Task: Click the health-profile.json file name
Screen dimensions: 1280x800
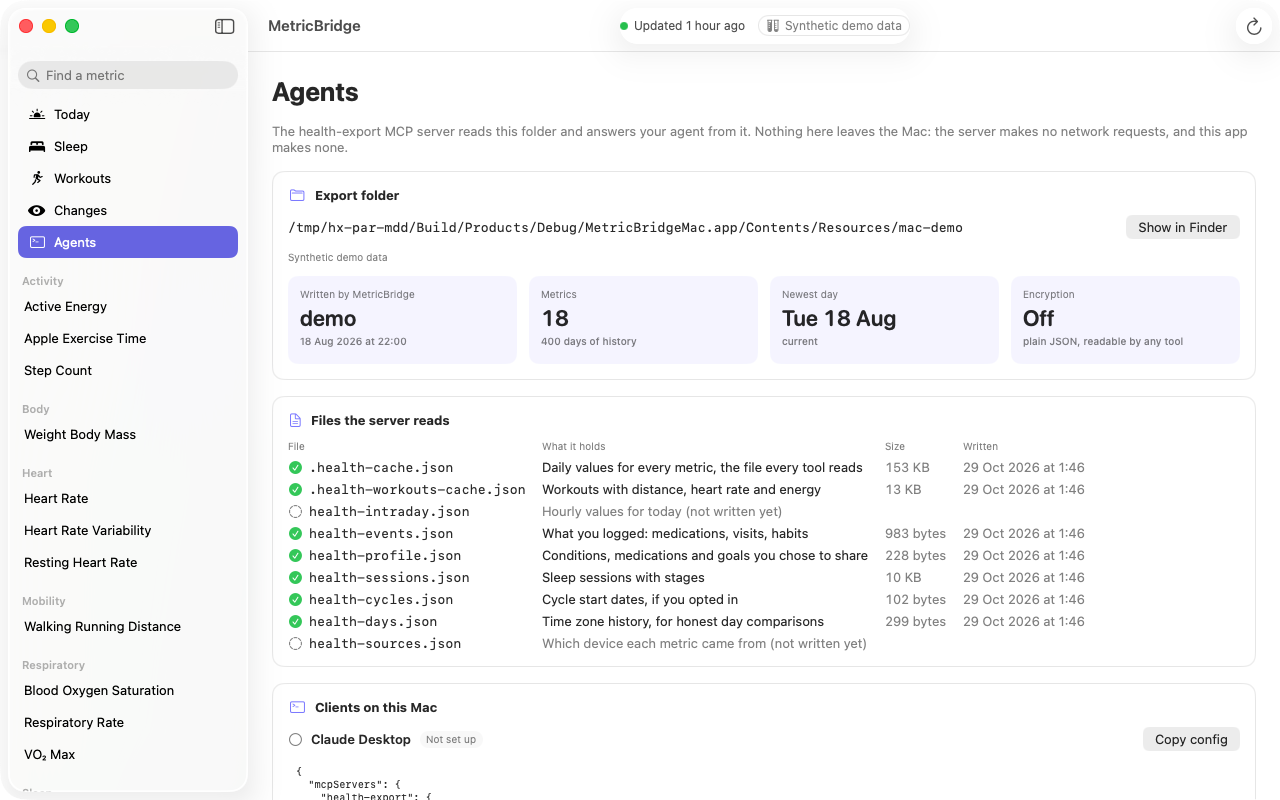Action: pos(385,555)
